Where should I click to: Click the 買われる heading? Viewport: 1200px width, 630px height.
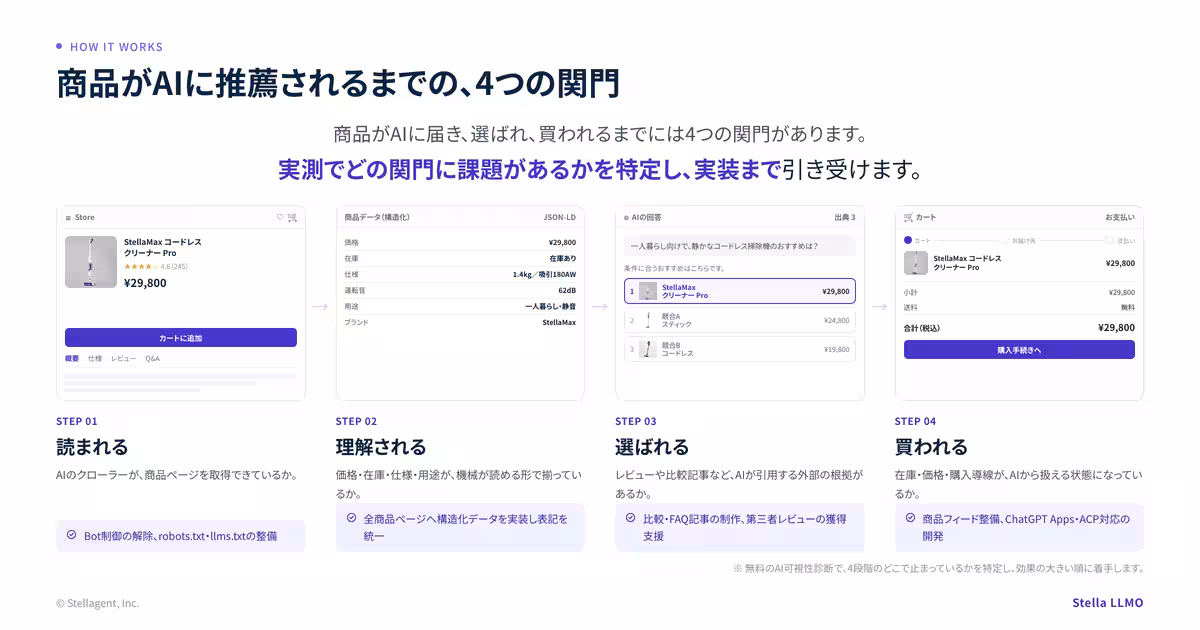click(931, 447)
